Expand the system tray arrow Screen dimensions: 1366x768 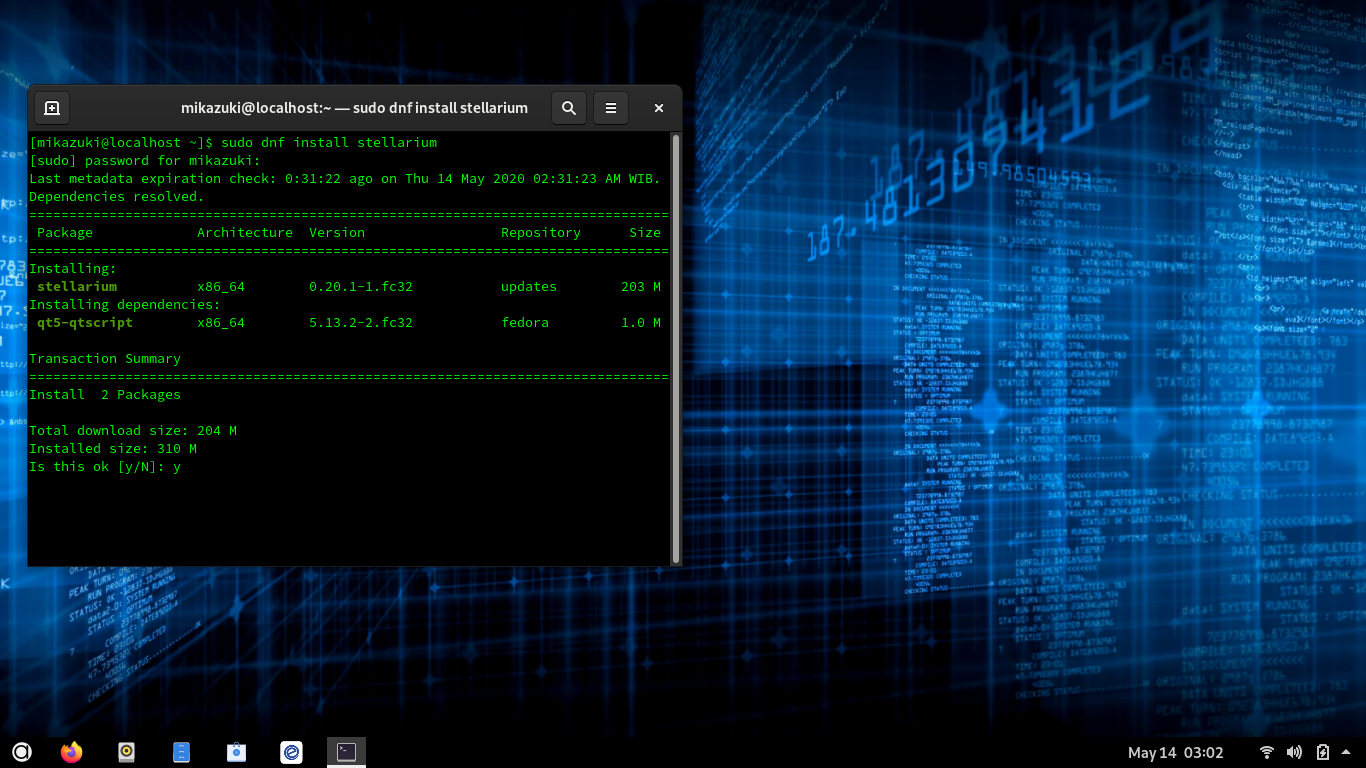(1346, 752)
